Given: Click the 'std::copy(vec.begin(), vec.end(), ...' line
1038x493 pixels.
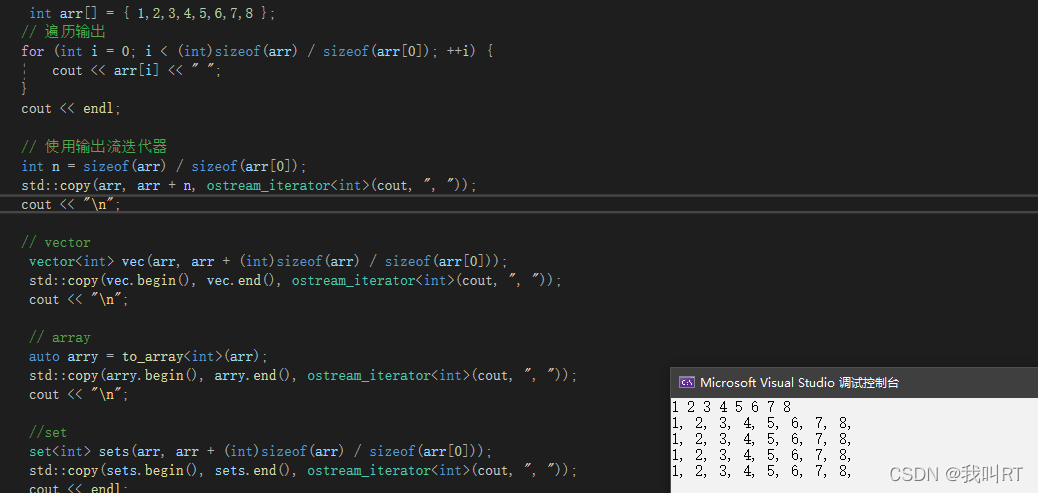Looking at the screenshot, I should click(x=295, y=280).
